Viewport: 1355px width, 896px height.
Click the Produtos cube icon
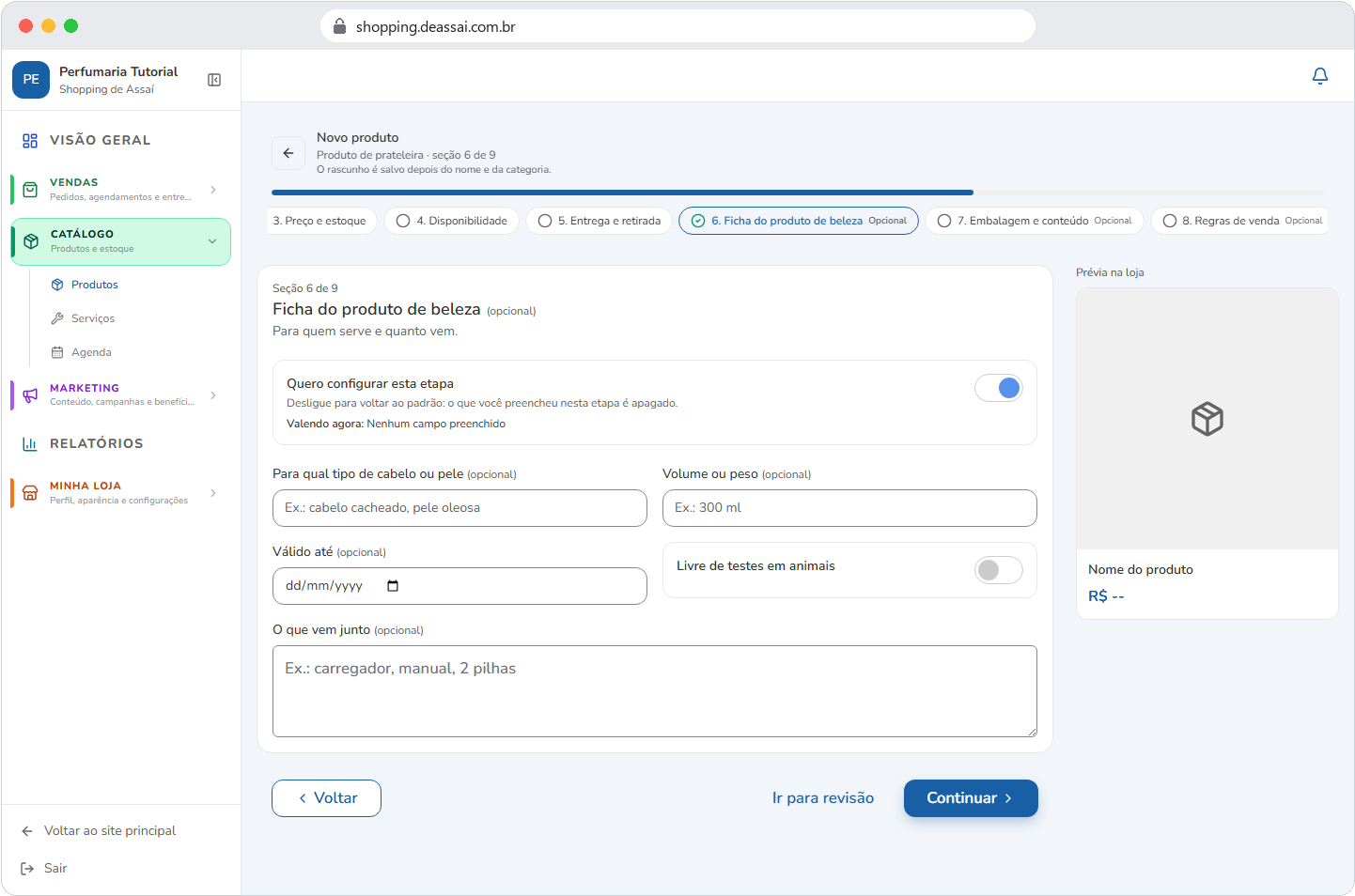tap(57, 285)
